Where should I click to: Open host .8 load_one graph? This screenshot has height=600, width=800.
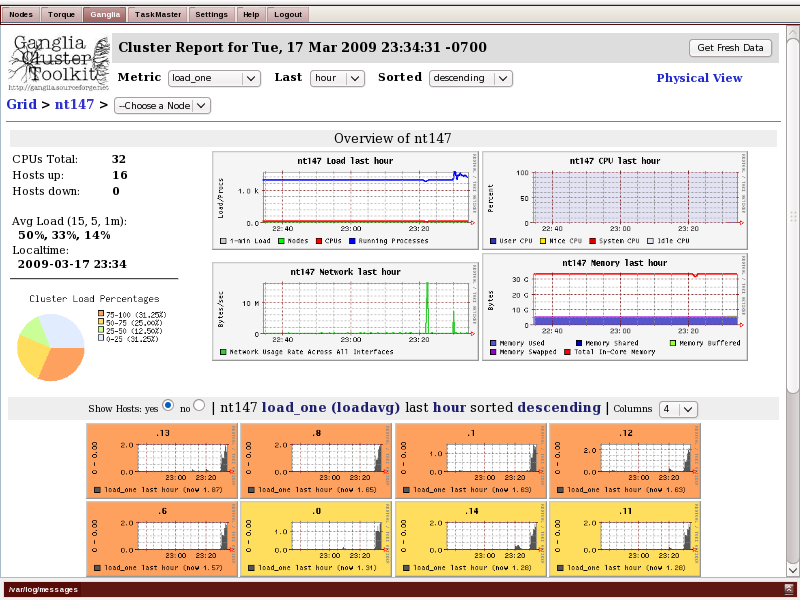pos(316,461)
